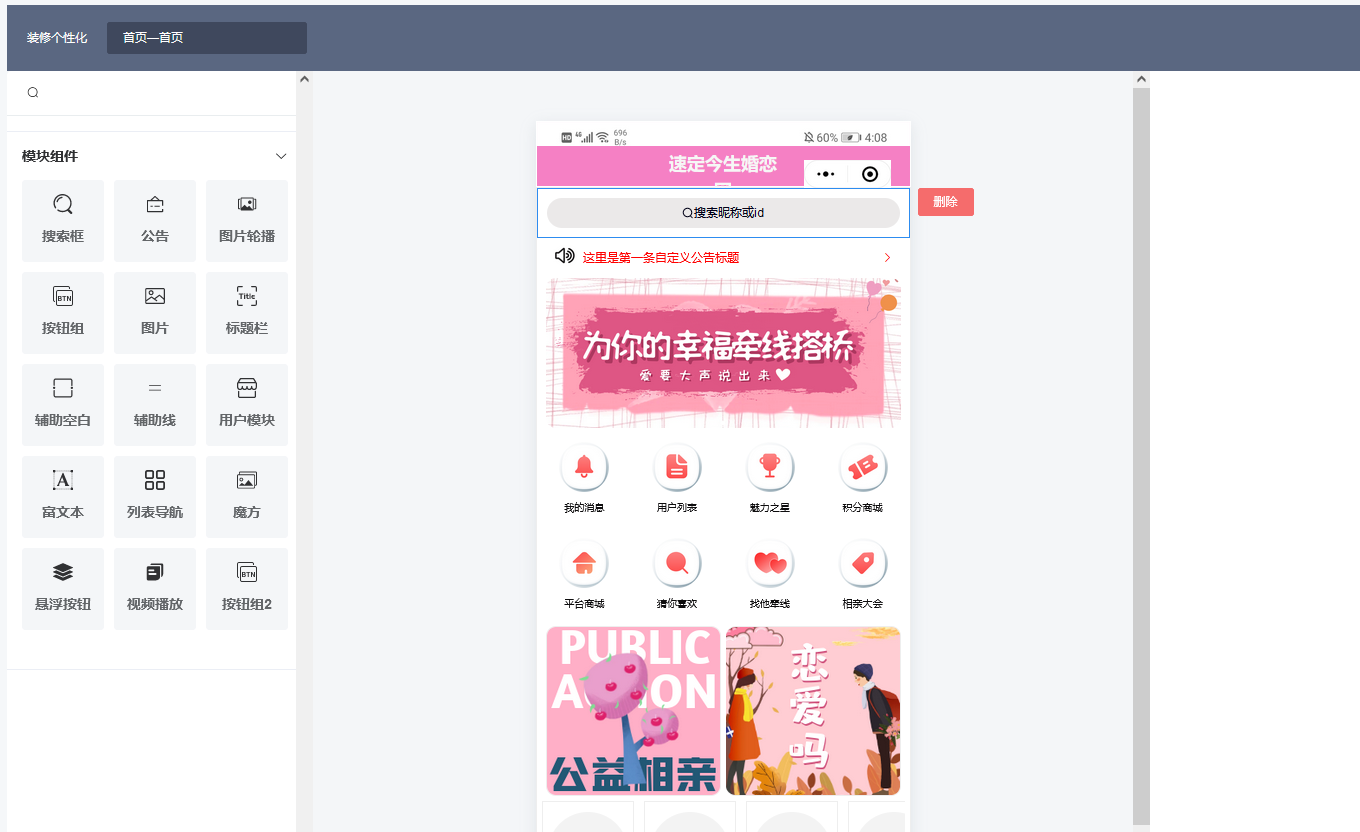Click the search magnifier icon in the sidebar
1360x832 pixels.
pyautogui.click(x=33, y=93)
